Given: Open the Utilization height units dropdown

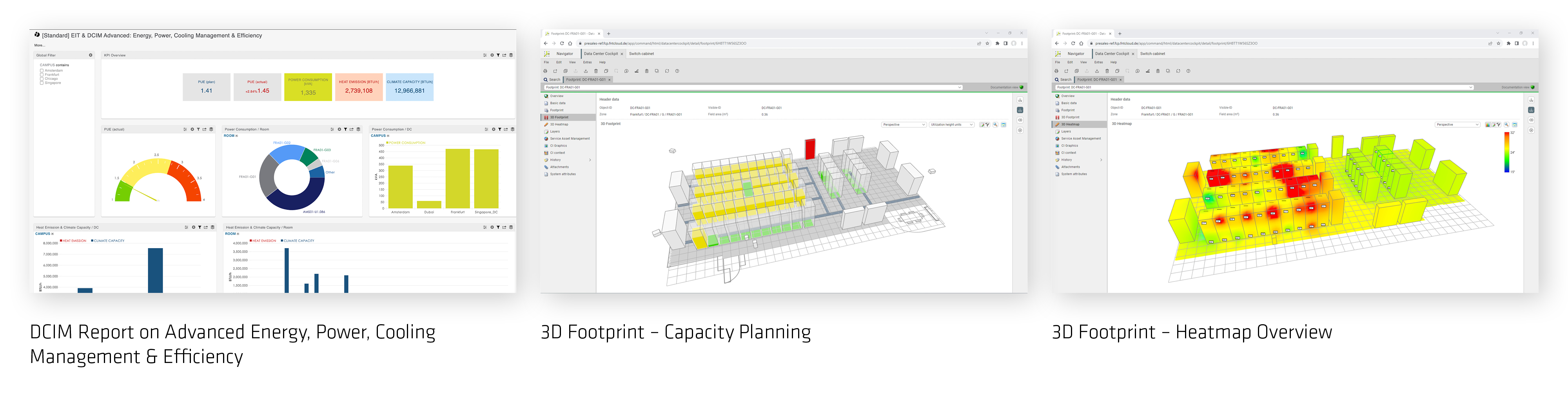Looking at the screenshot, I should coord(952,125).
